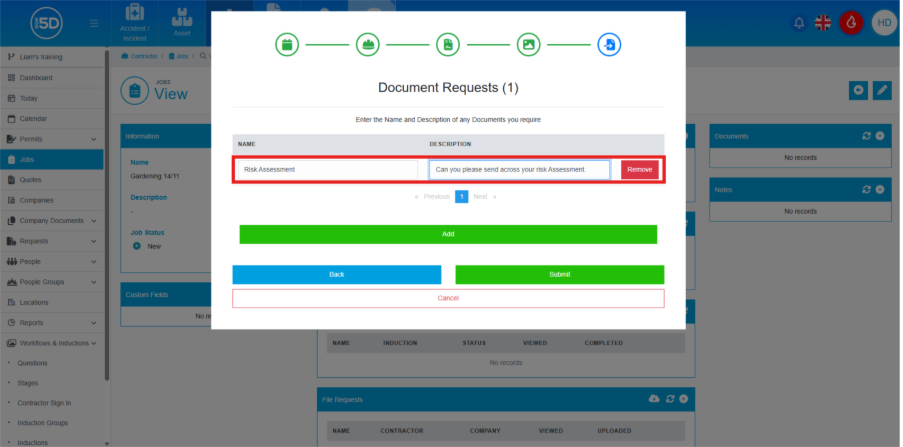Open the HD user avatar menu

[x=883, y=23]
